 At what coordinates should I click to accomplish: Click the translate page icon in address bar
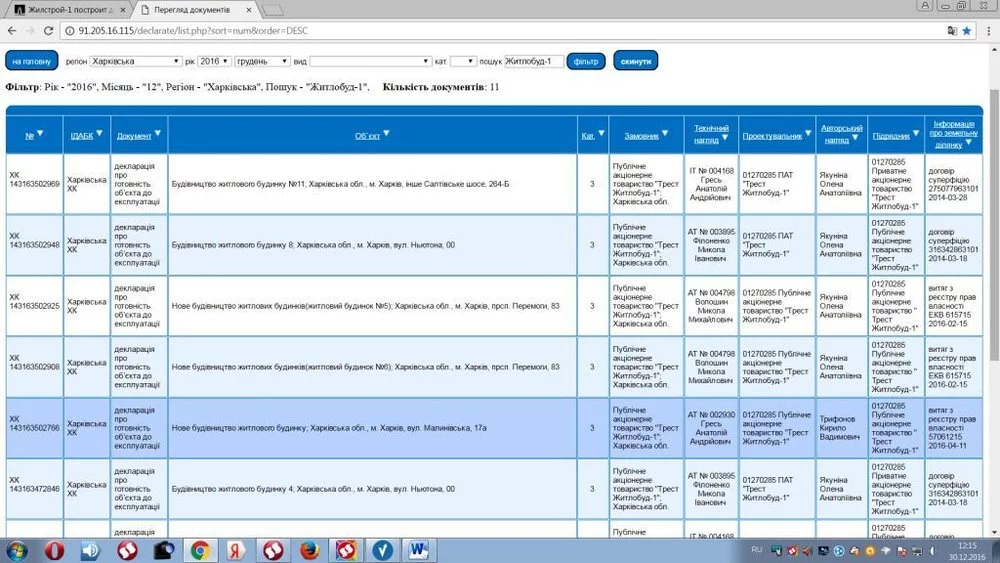951,30
